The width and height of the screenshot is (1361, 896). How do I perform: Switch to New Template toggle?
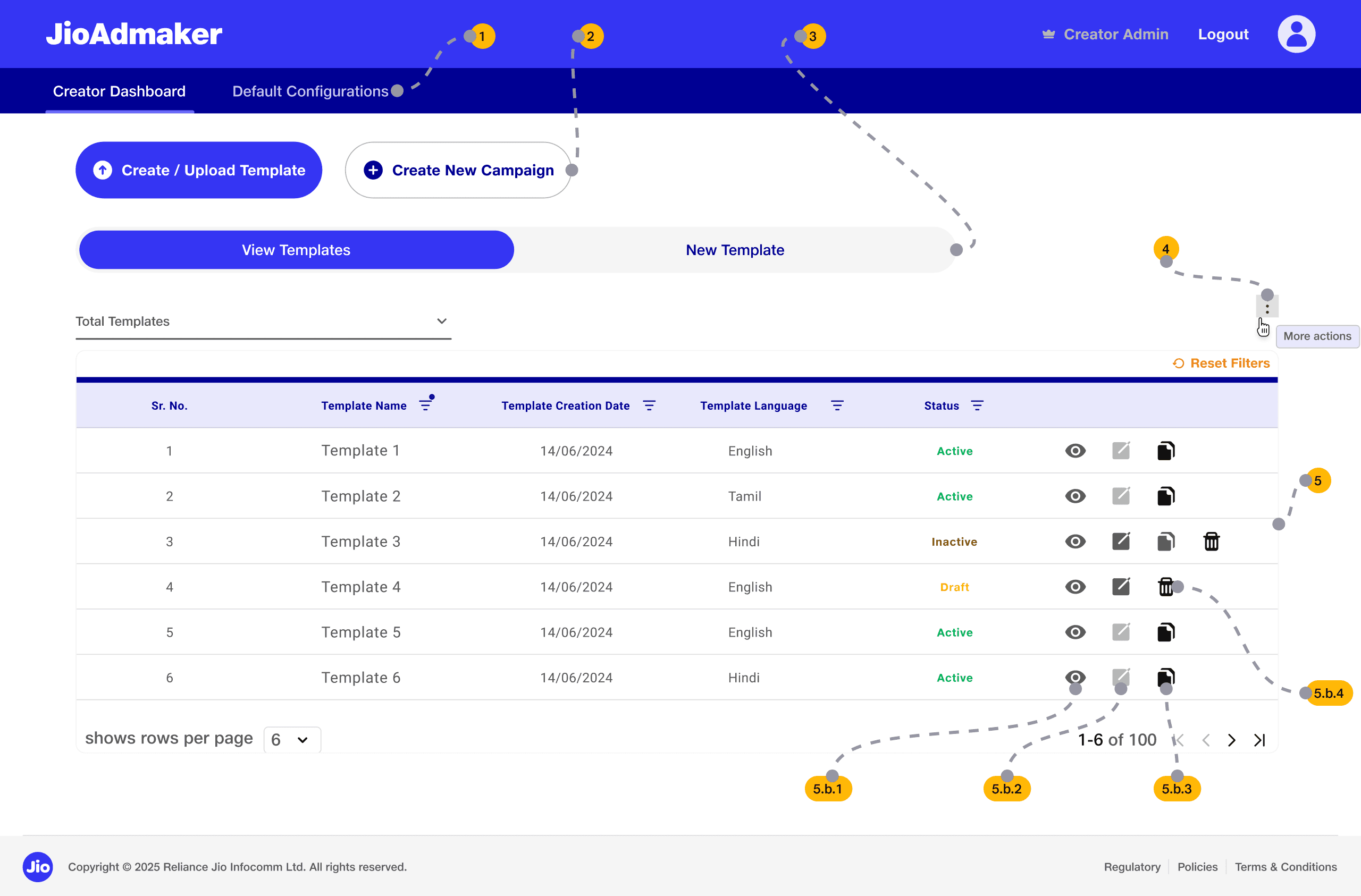pos(734,250)
